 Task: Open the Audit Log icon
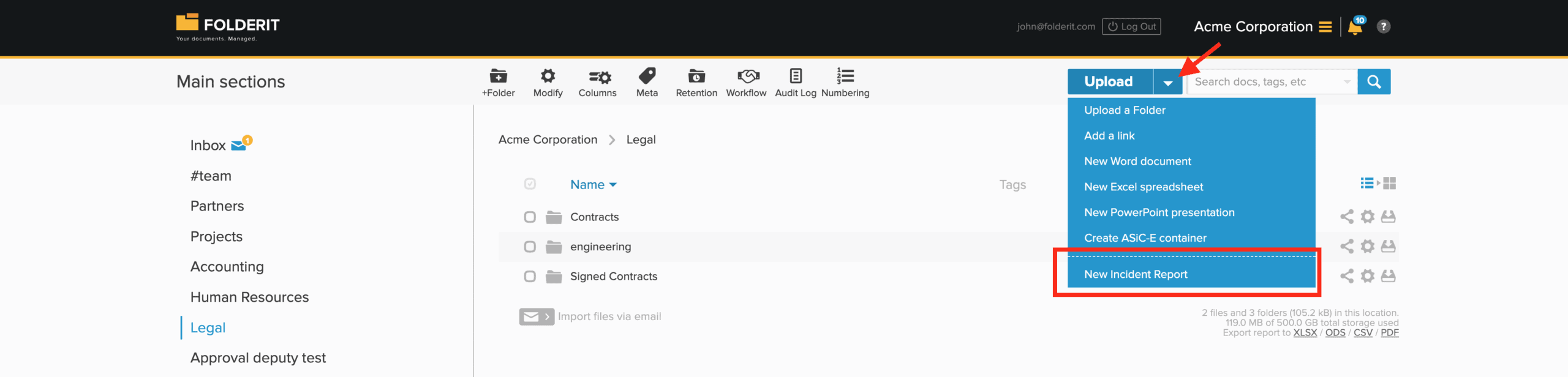point(795,77)
